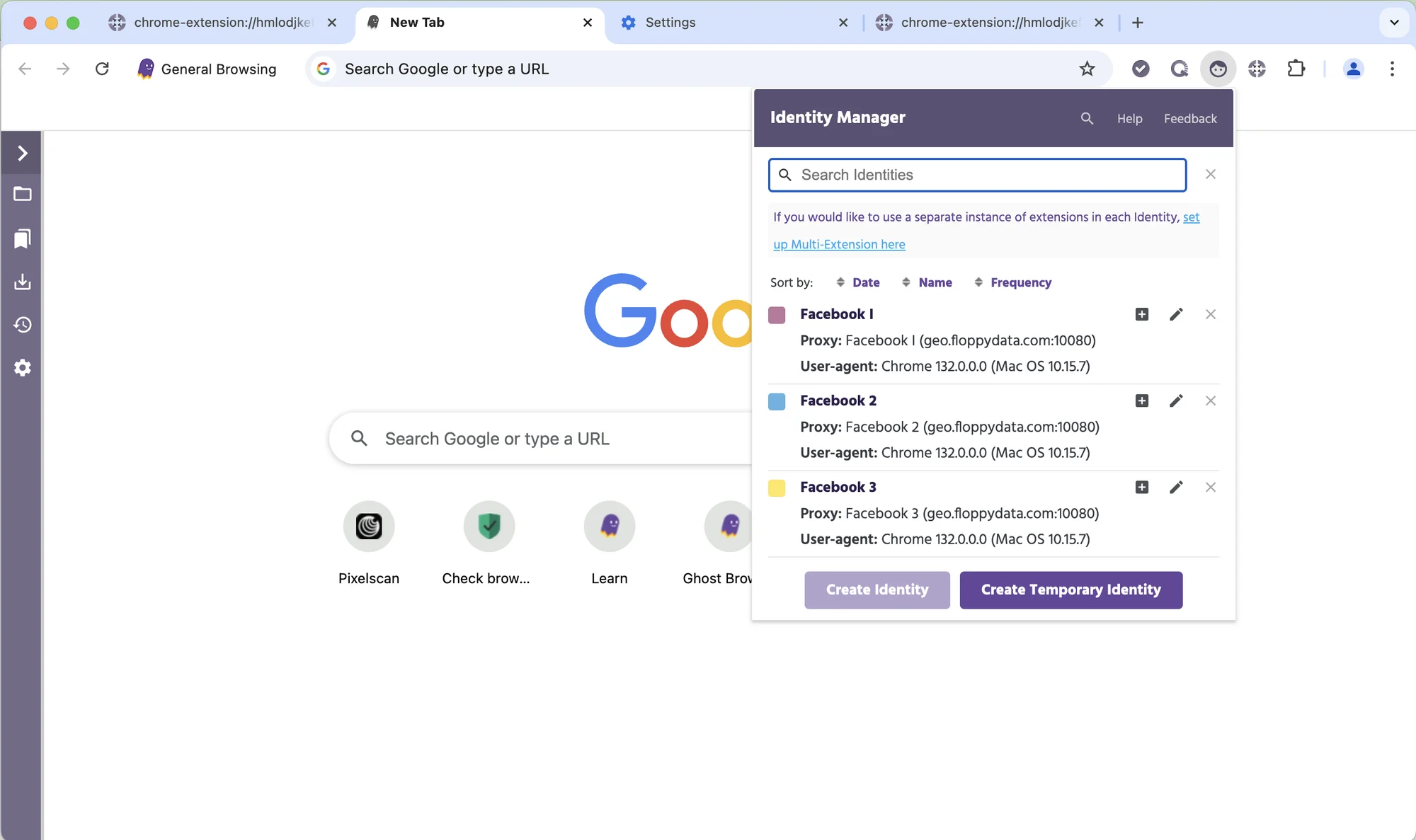Click the Facebook 3 yellow color swatch
Image resolution: width=1416 pixels, height=840 pixels.
(x=777, y=488)
